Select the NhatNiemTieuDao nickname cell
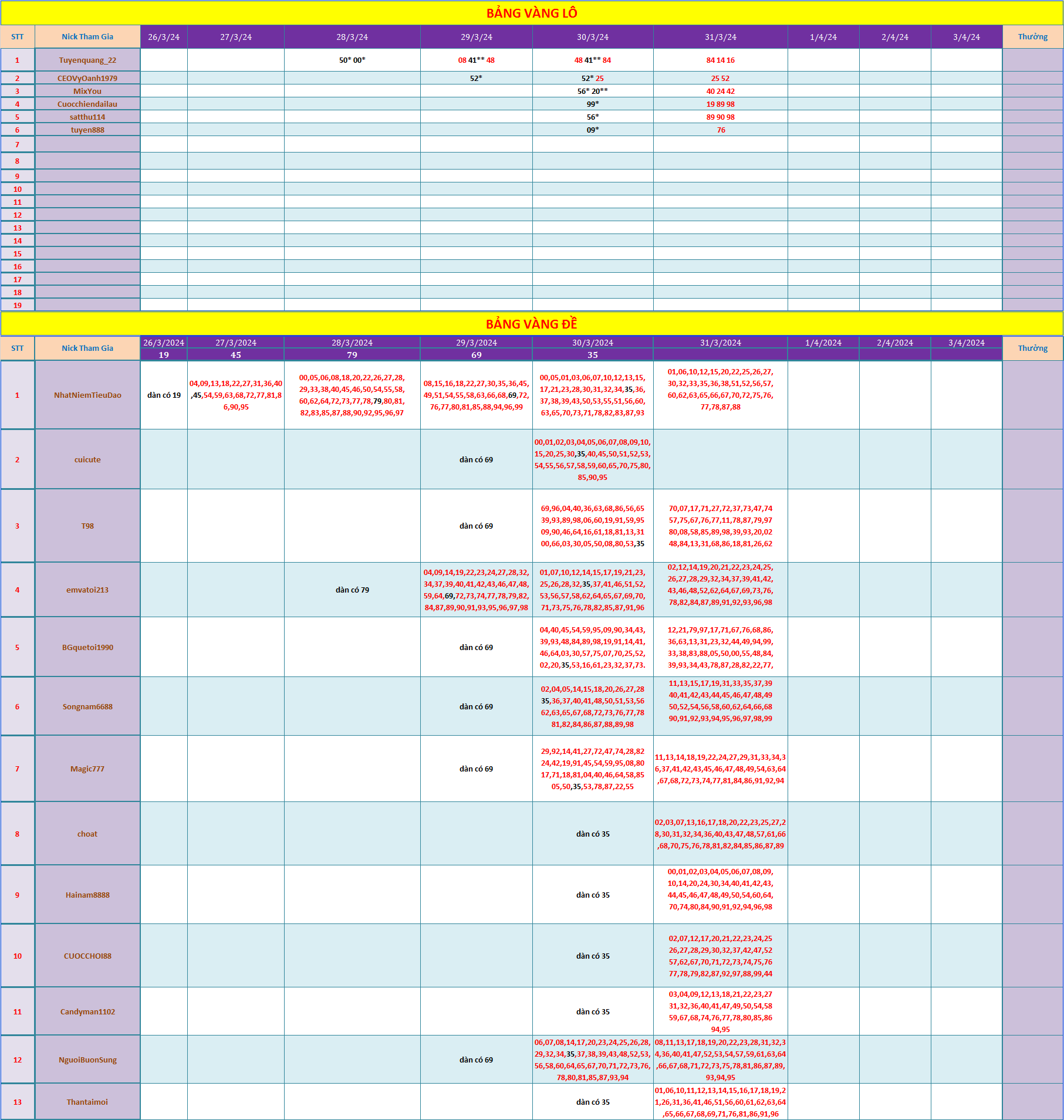 [87, 395]
